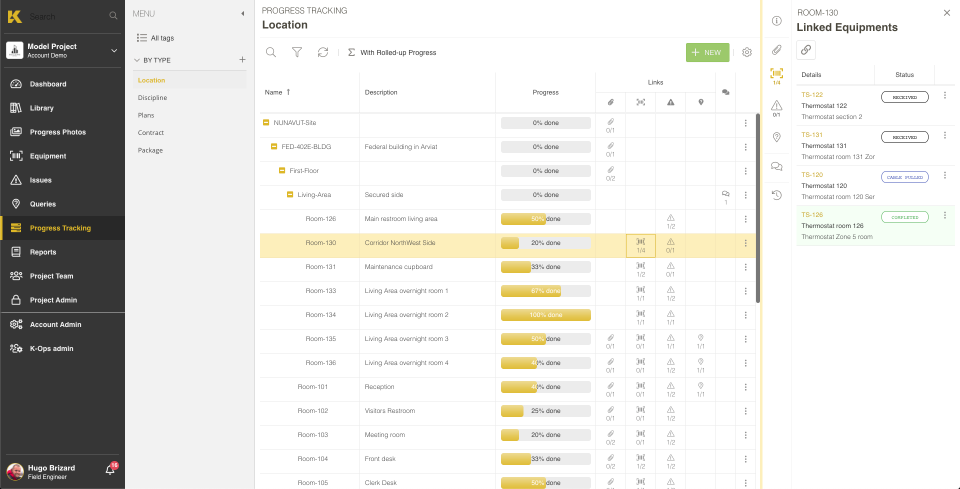Collapse the NUNAVUT-Site tree node

tap(266, 122)
